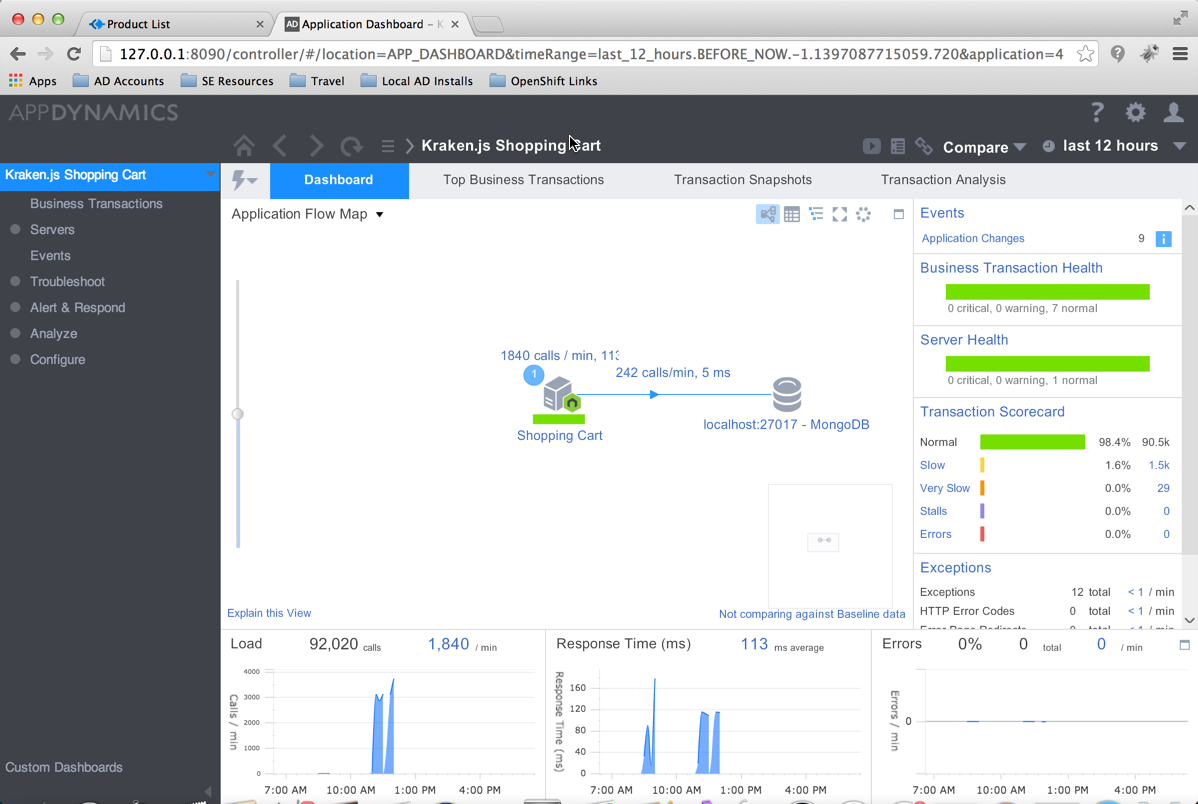
Task: Maximize the Errors chart panel
Action: pos(1184,645)
